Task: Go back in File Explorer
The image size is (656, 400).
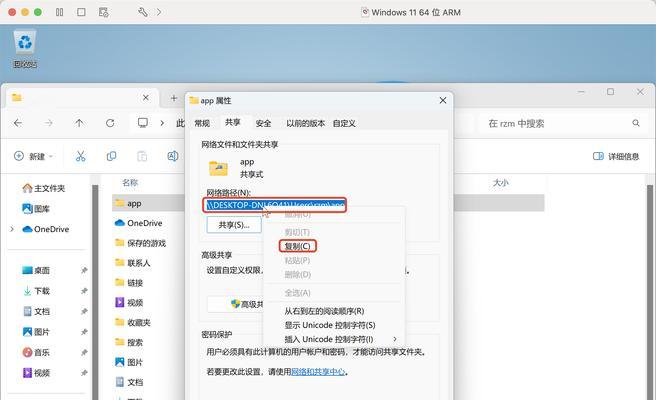Action: (18, 123)
